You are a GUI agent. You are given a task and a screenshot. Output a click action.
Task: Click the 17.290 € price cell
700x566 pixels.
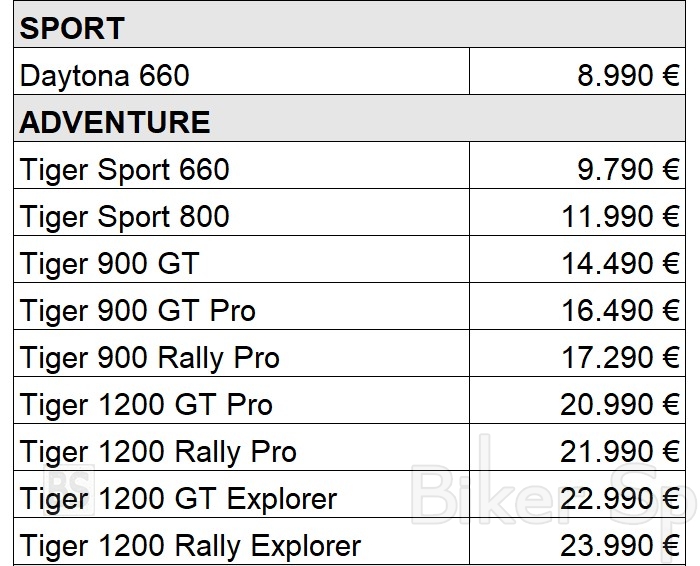click(620, 358)
